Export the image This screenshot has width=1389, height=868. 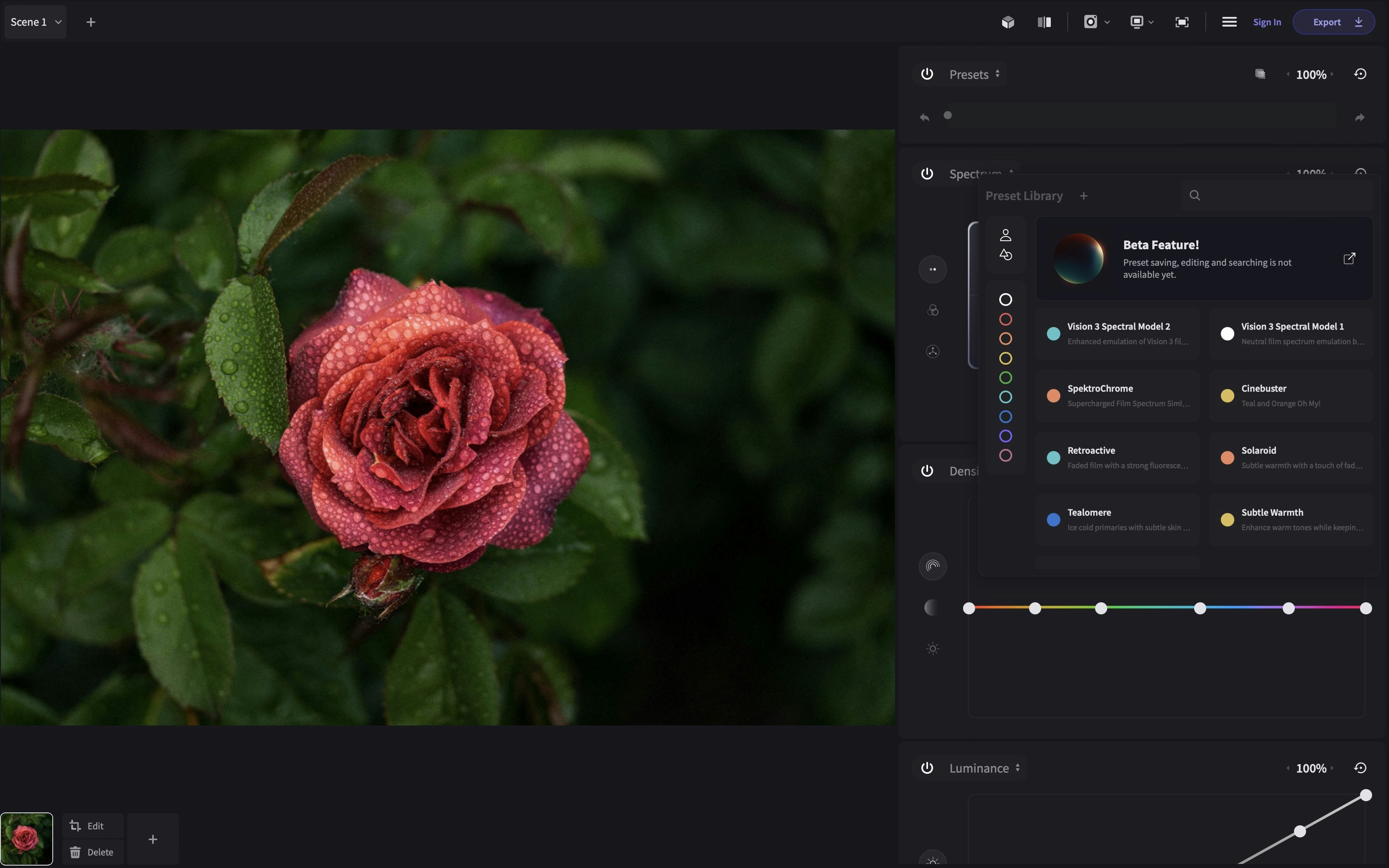tap(1333, 22)
